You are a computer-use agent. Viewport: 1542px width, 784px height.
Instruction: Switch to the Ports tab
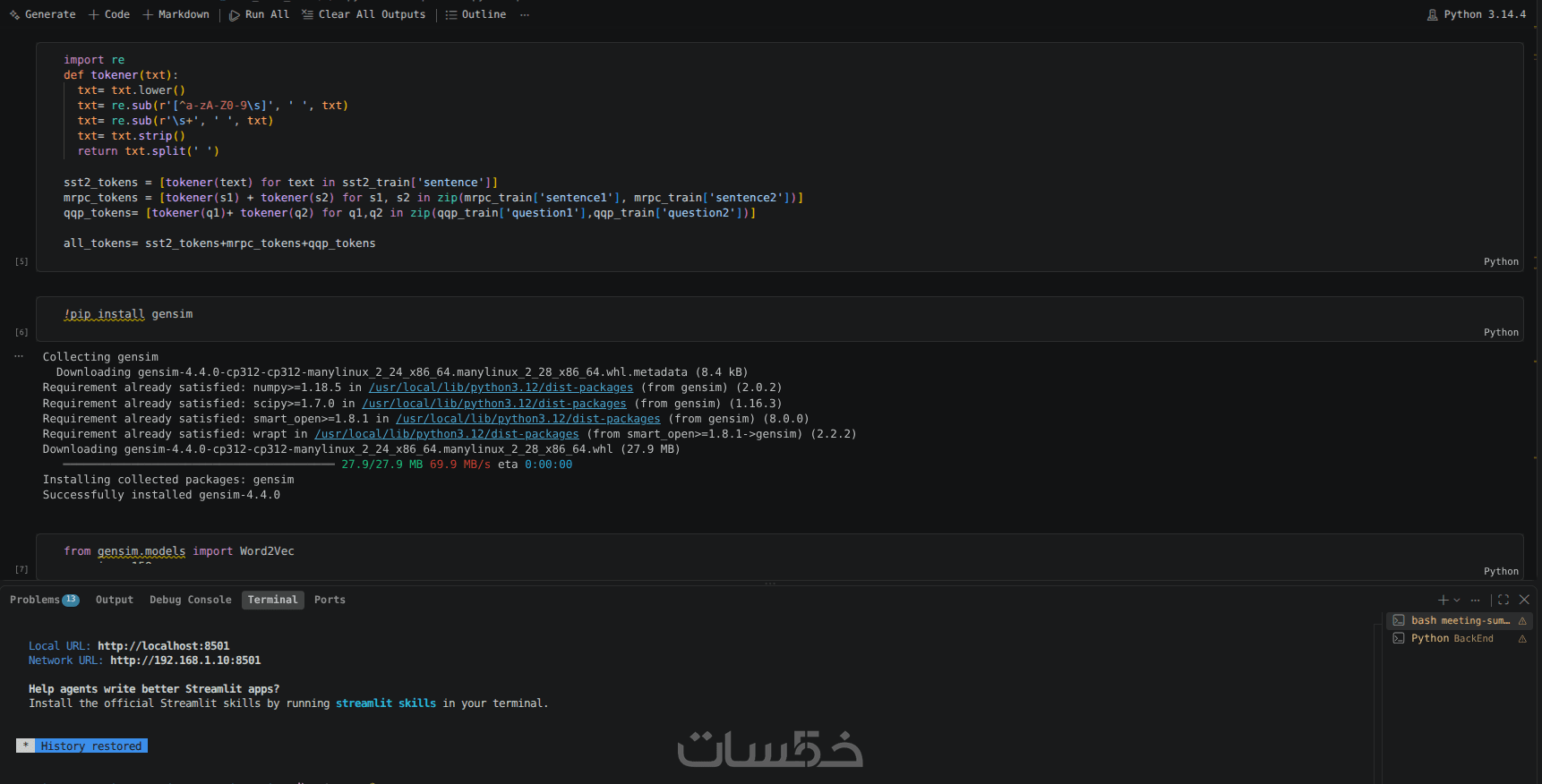pyautogui.click(x=330, y=600)
